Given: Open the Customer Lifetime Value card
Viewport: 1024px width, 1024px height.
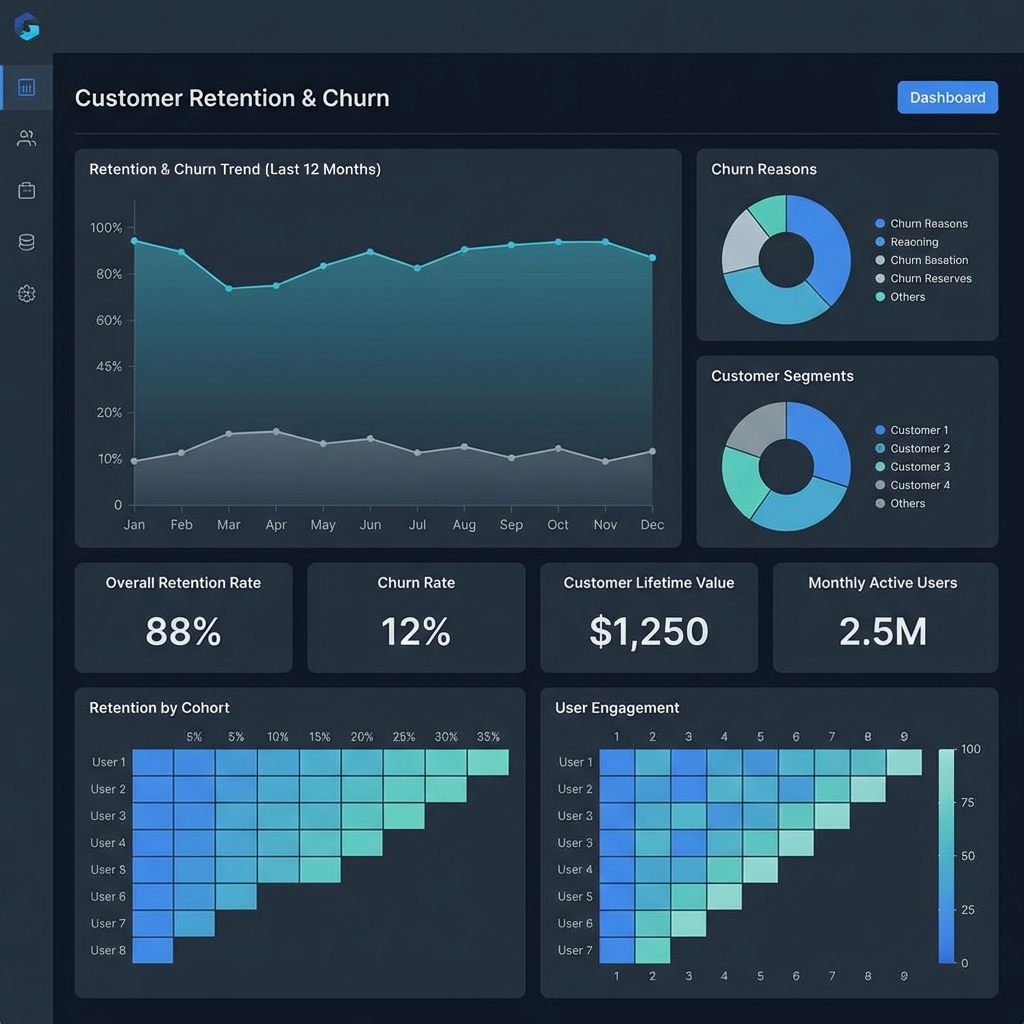Looking at the screenshot, I should point(648,617).
